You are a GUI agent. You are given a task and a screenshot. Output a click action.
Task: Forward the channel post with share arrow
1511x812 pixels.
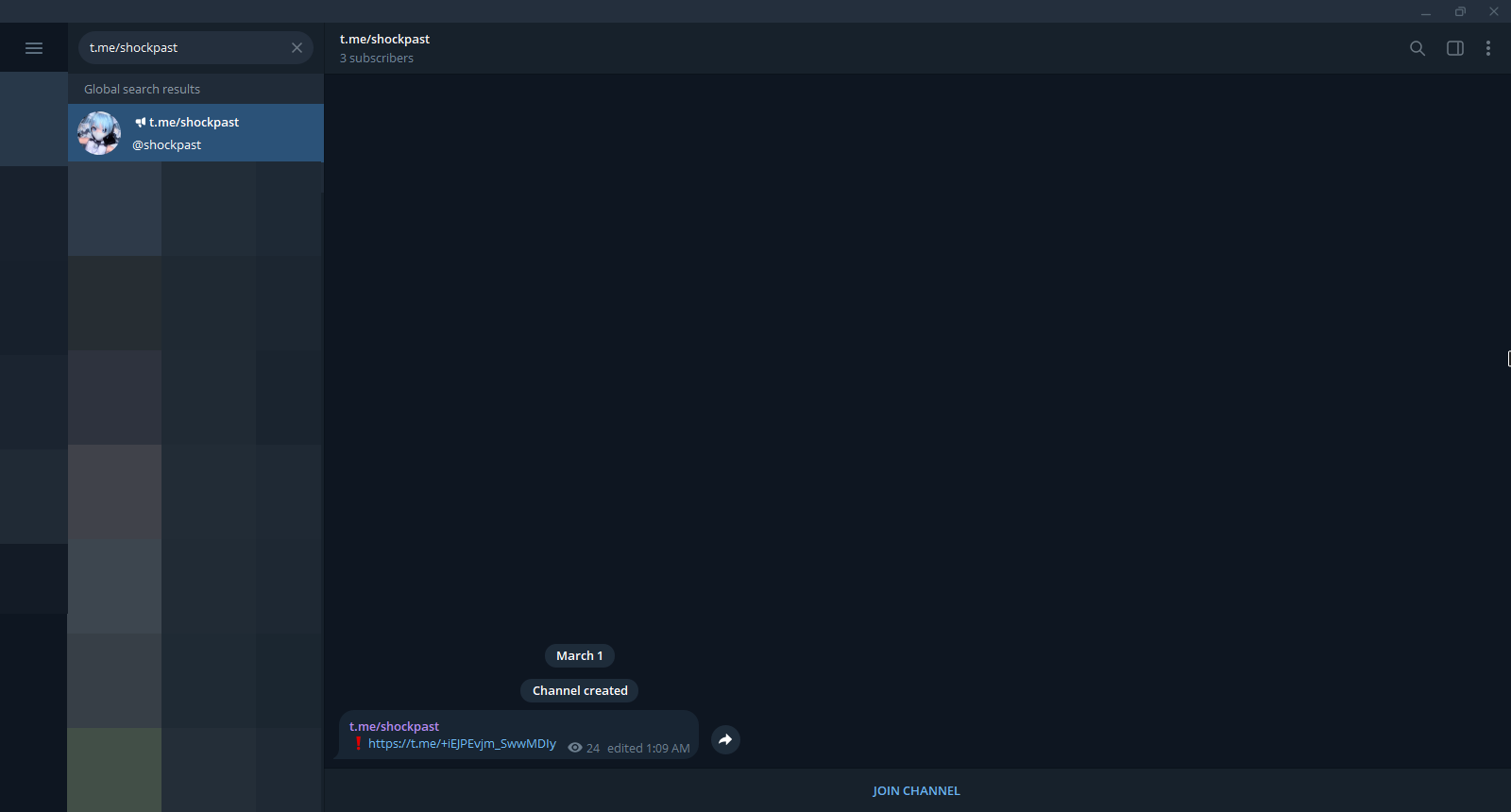click(x=725, y=739)
